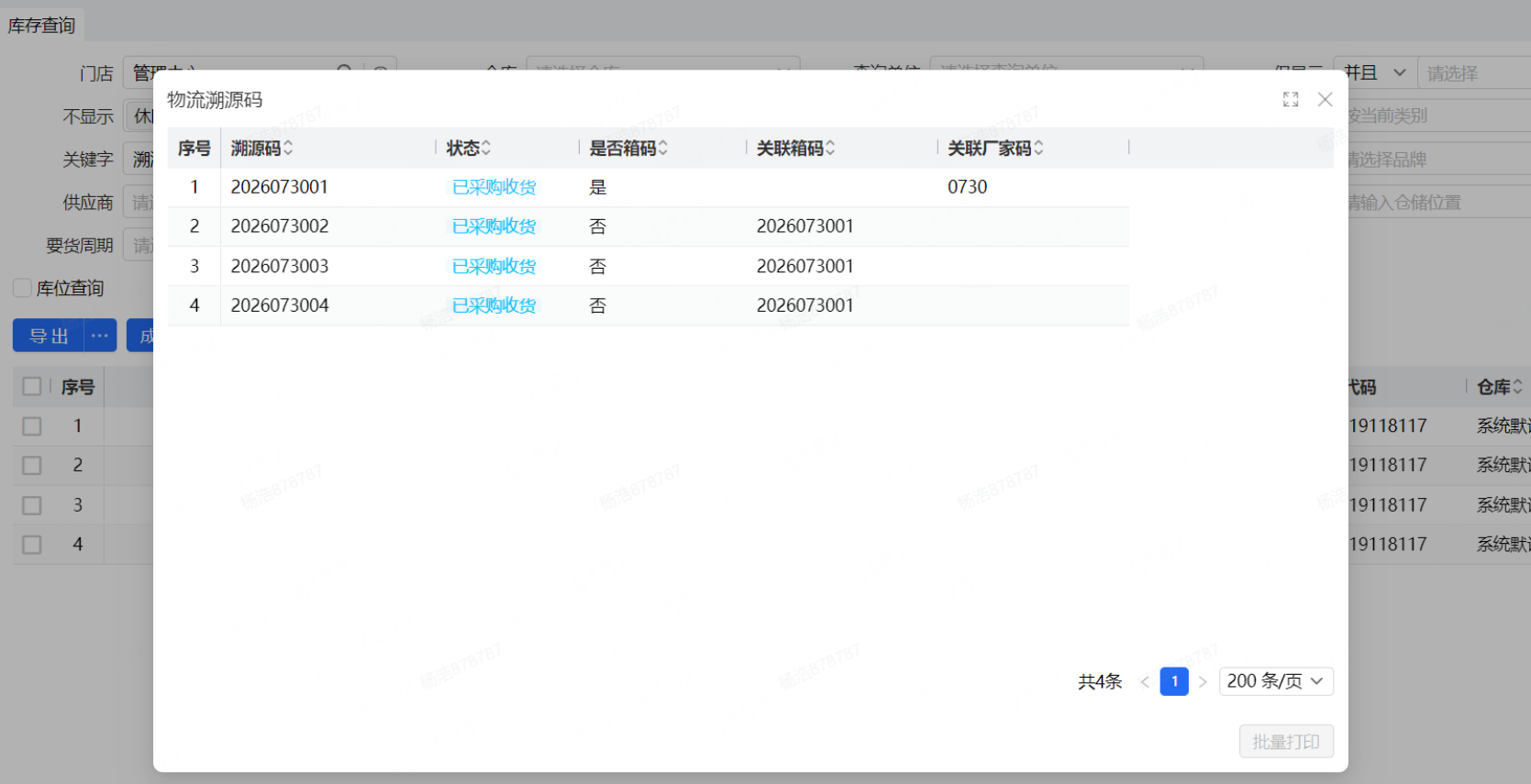Switch to the 库存查询 tab
Screen dimensions: 1531x784
tap(41, 25)
